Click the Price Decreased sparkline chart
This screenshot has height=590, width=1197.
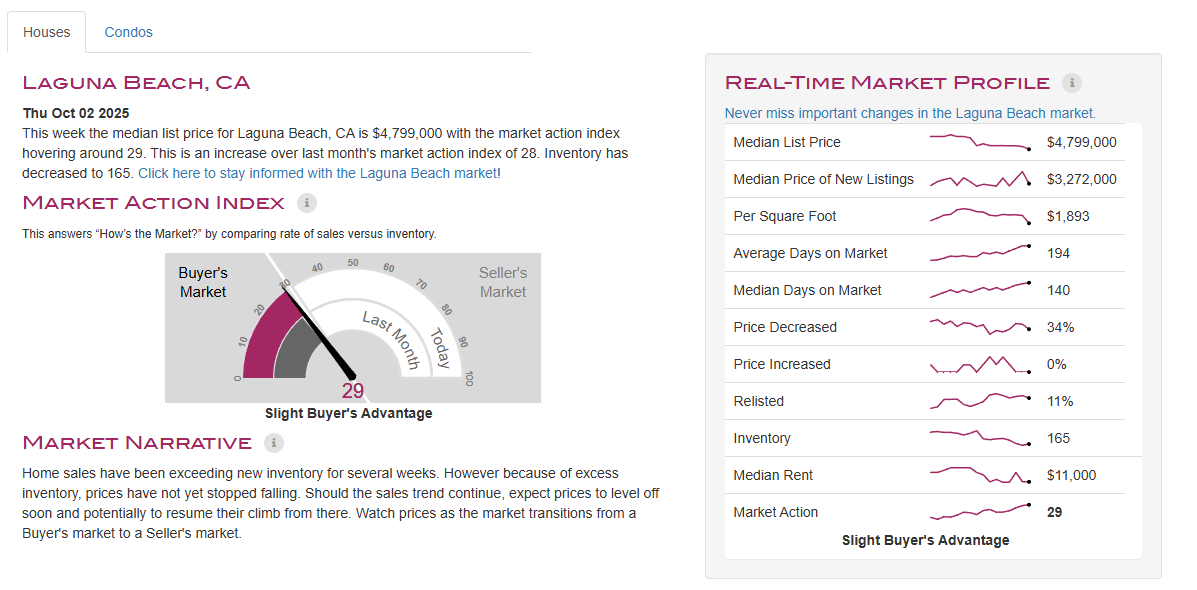980,327
